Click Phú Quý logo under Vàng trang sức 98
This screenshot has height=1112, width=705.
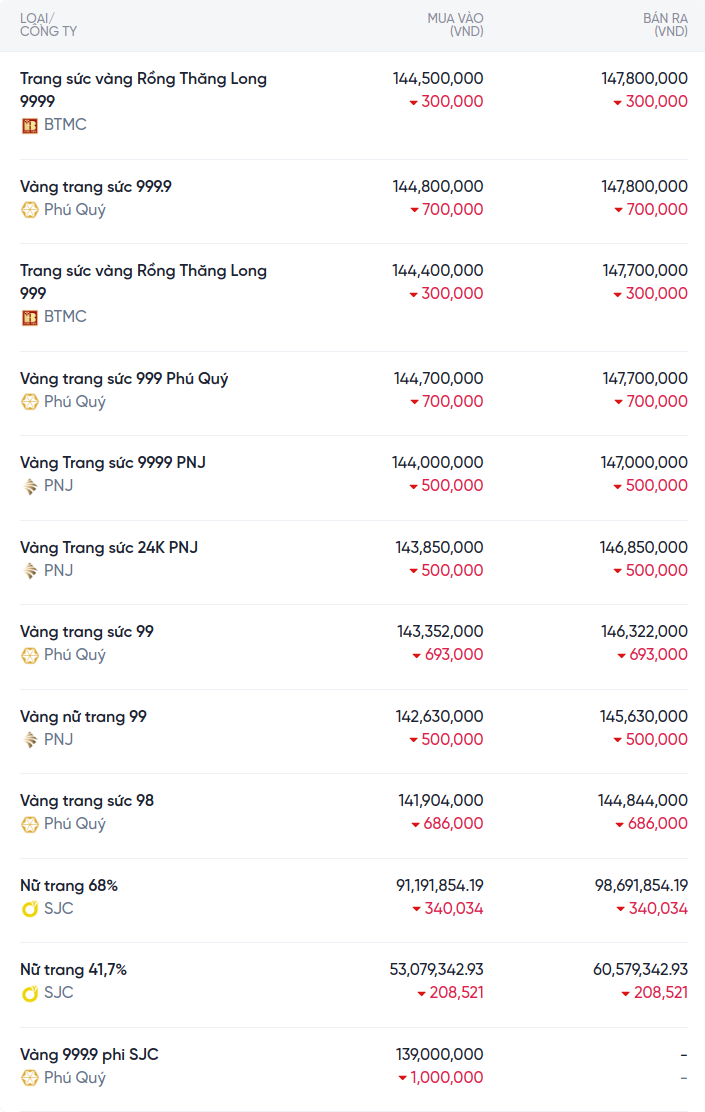coord(30,824)
